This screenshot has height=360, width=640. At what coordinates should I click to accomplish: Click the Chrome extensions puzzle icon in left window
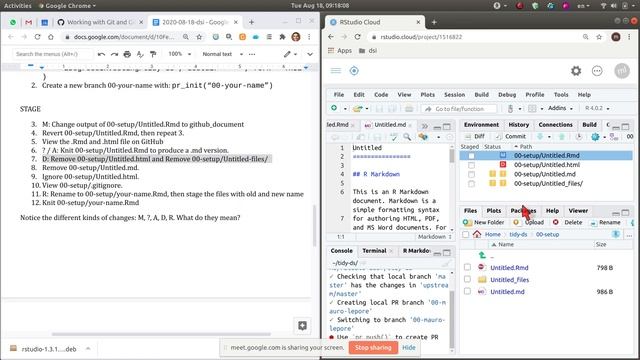click(x=282, y=37)
